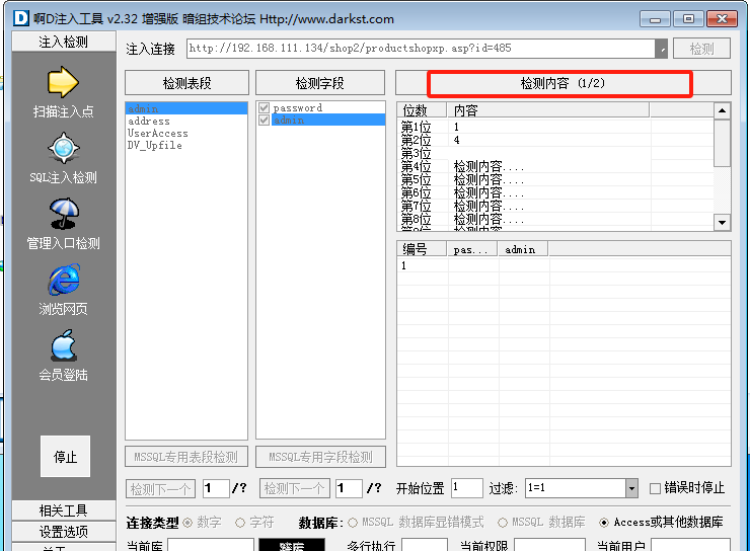Click the 编号 results column header
The width and height of the screenshot is (750, 551).
pos(422,249)
